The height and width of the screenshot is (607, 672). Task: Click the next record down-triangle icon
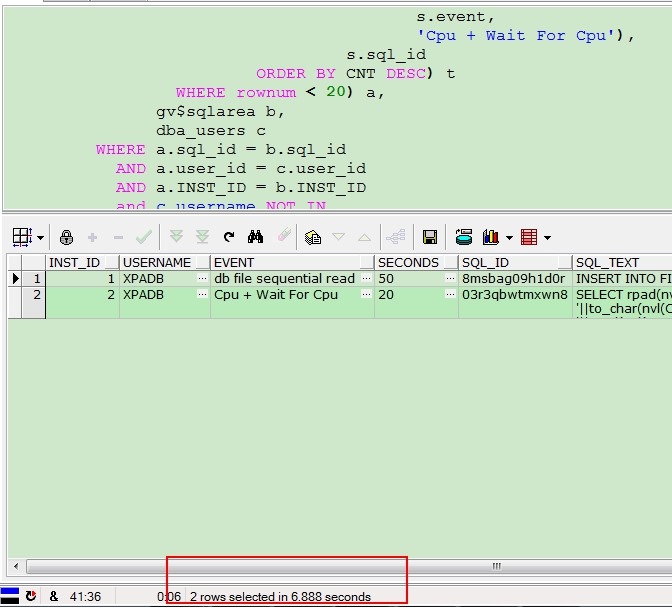pyautogui.click(x=339, y=237)
